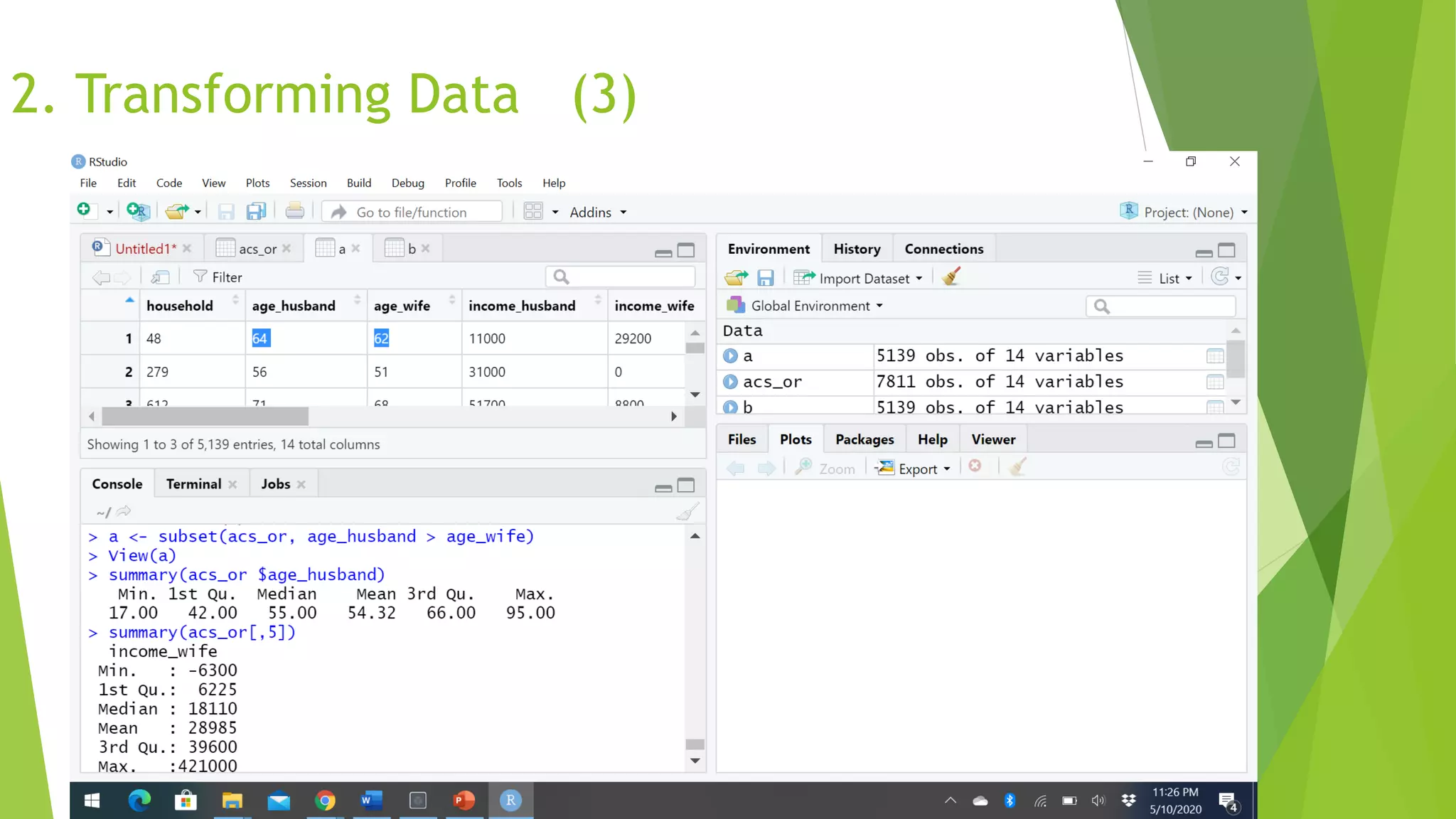The width and height of the screenshot is (1456, 819).
Task: Switch to the Viewer tab
Action: 993,439
